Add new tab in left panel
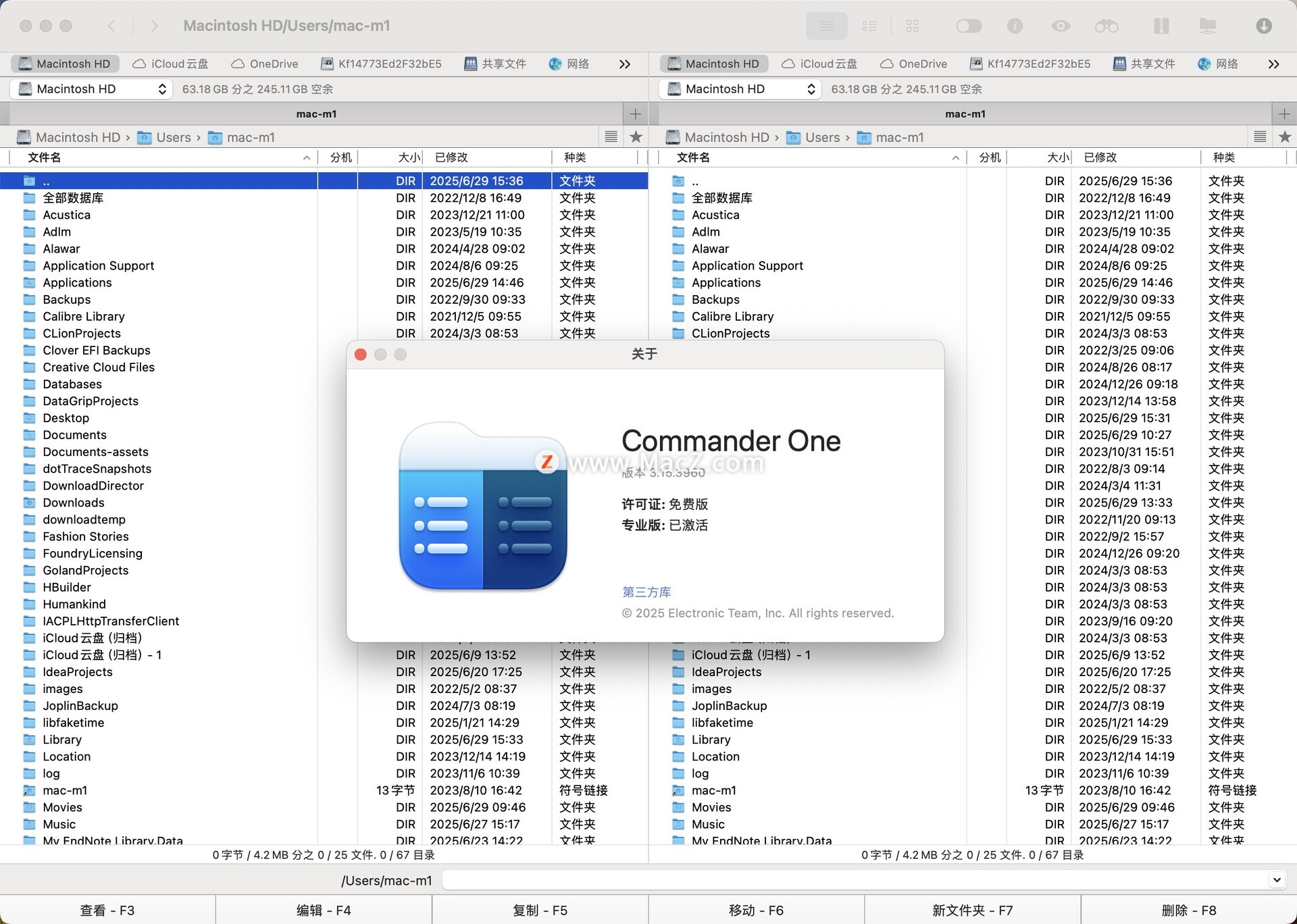The height and width of the screenshot is (924, 1297). point(635,113)
